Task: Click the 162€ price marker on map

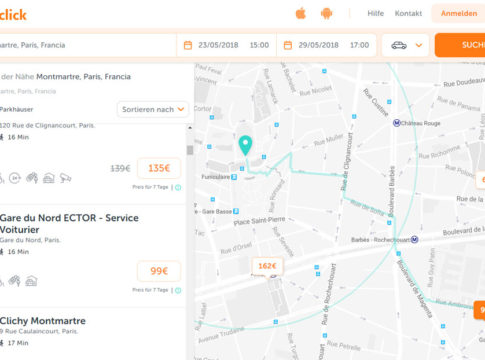Action: pos(267,266)
